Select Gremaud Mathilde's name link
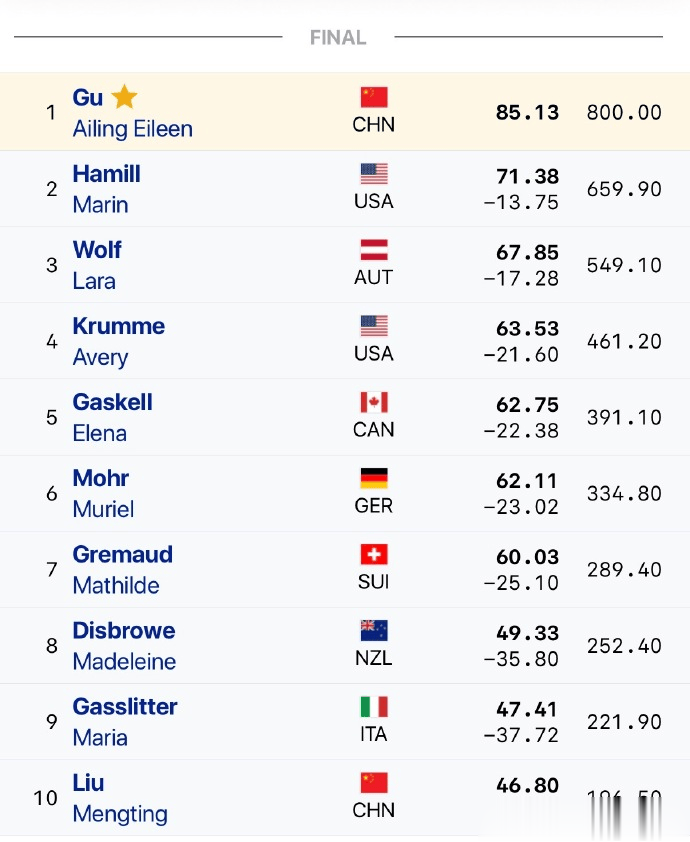Screen dimensions: 690x842 (x=122, y=569)
